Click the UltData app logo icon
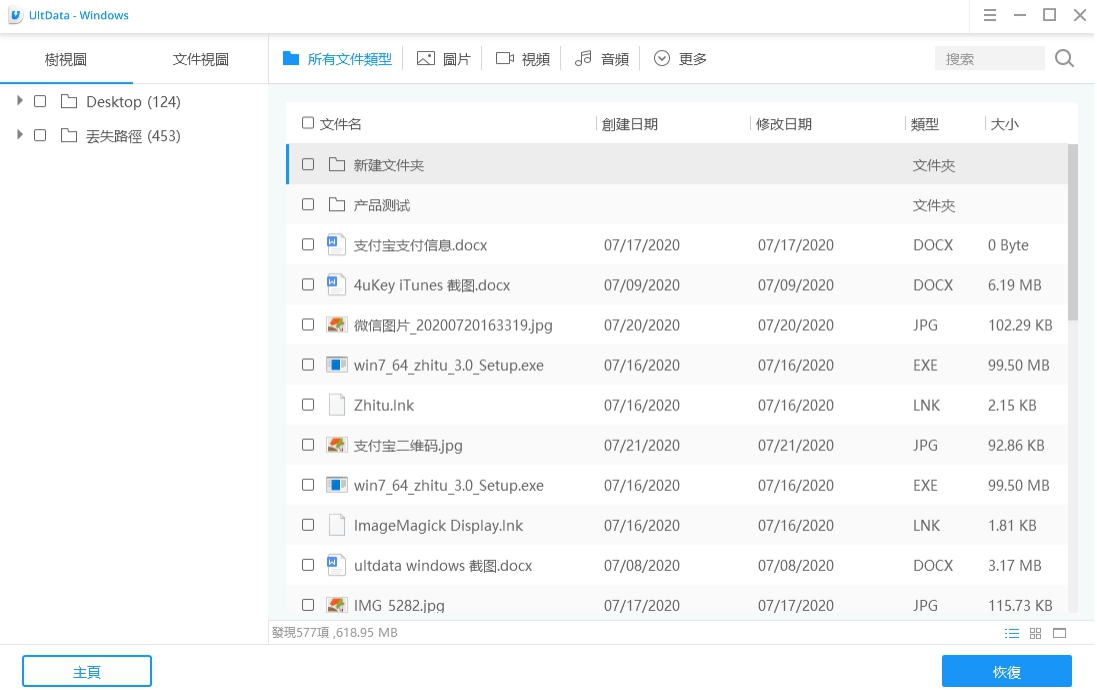Viewport: 1097px width, 690px height. click(15, 15)
